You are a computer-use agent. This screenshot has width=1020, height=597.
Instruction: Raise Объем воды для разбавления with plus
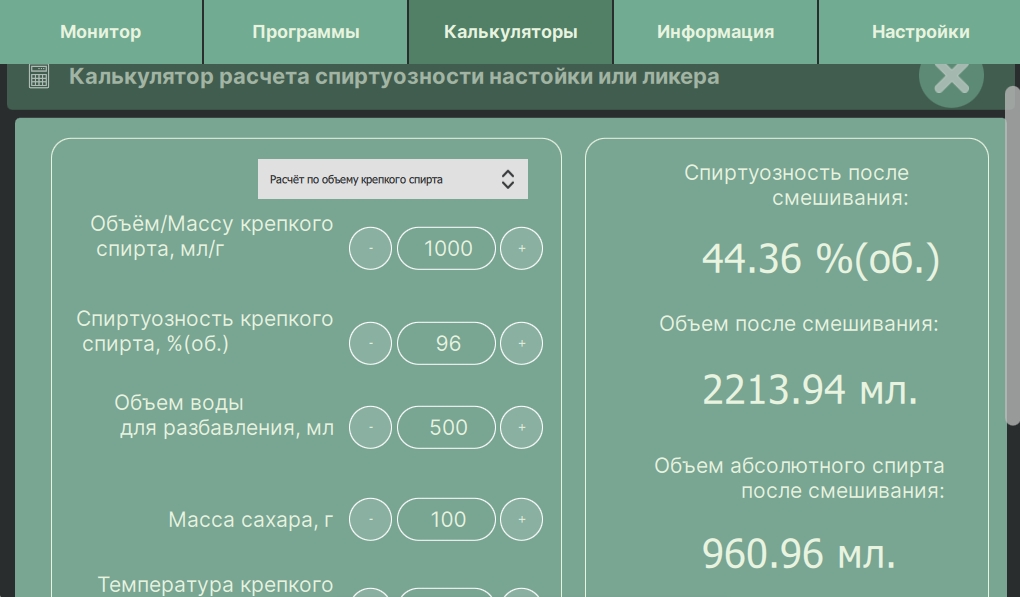click(521, 427)
